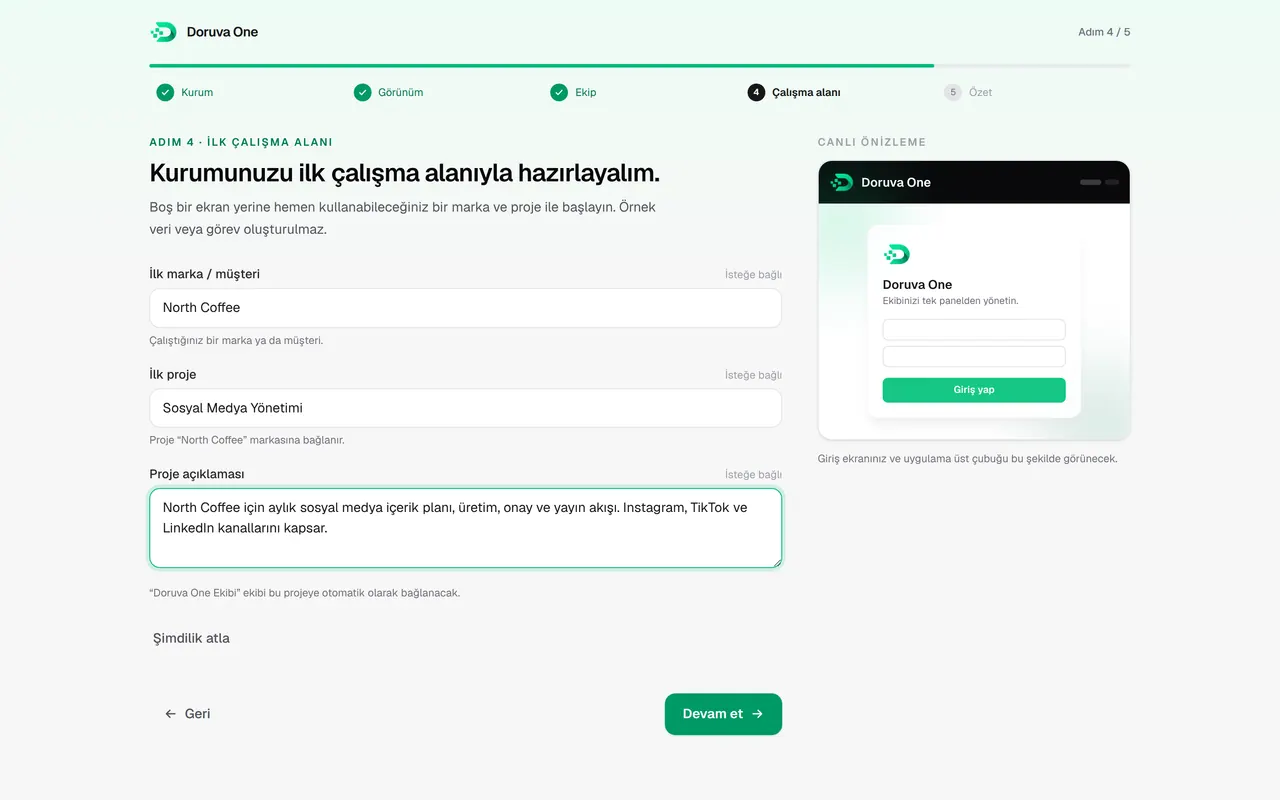This screenshot has width=1280, height=800.
Task: Click the note about Doruva One Ekibi
Action: [305, 593]
